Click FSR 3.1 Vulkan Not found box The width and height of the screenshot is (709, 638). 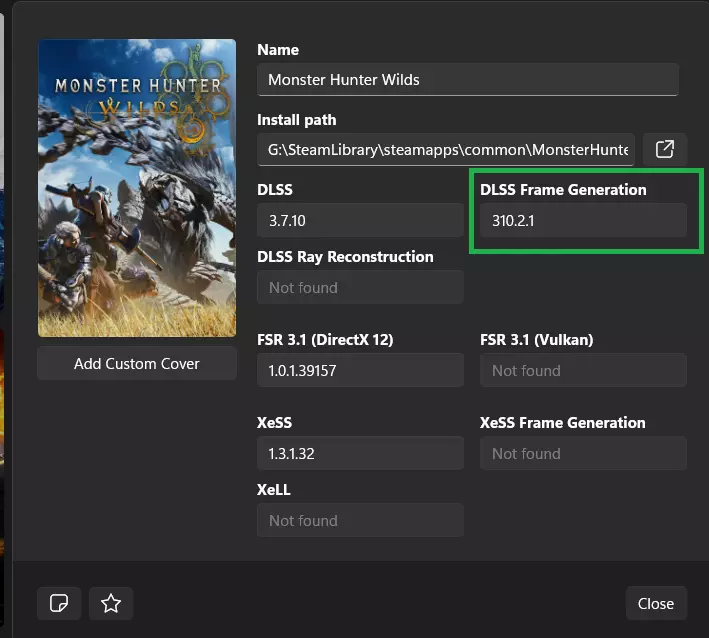(583, 371)
